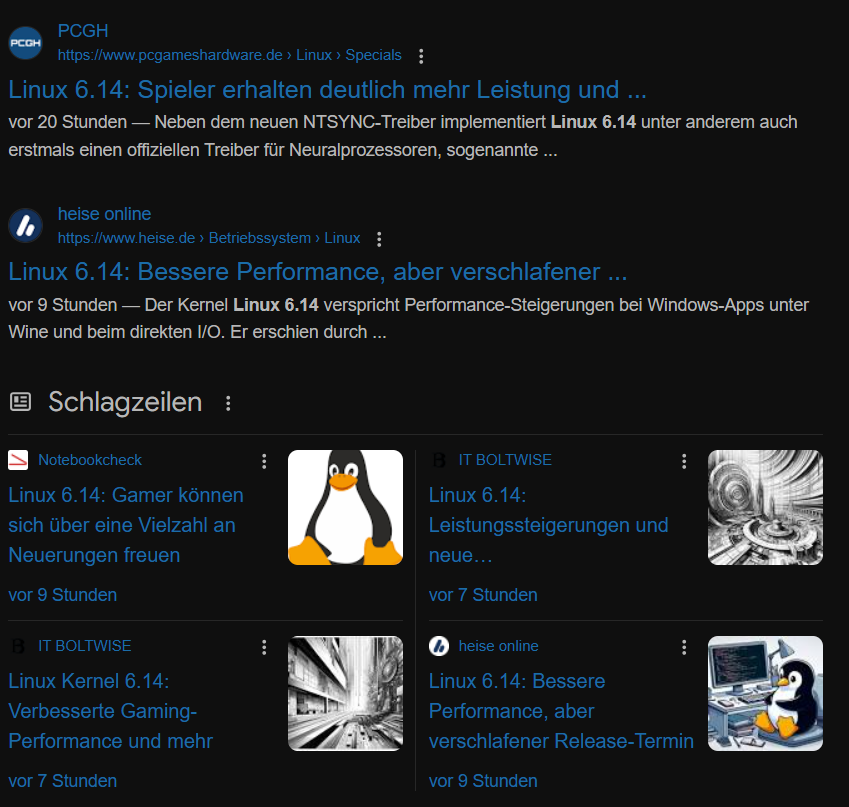Open the Tux penguin thumbnail on the Notebookcheck card
This screenshot has width=849, height=807.
click(x=345, y=507)
